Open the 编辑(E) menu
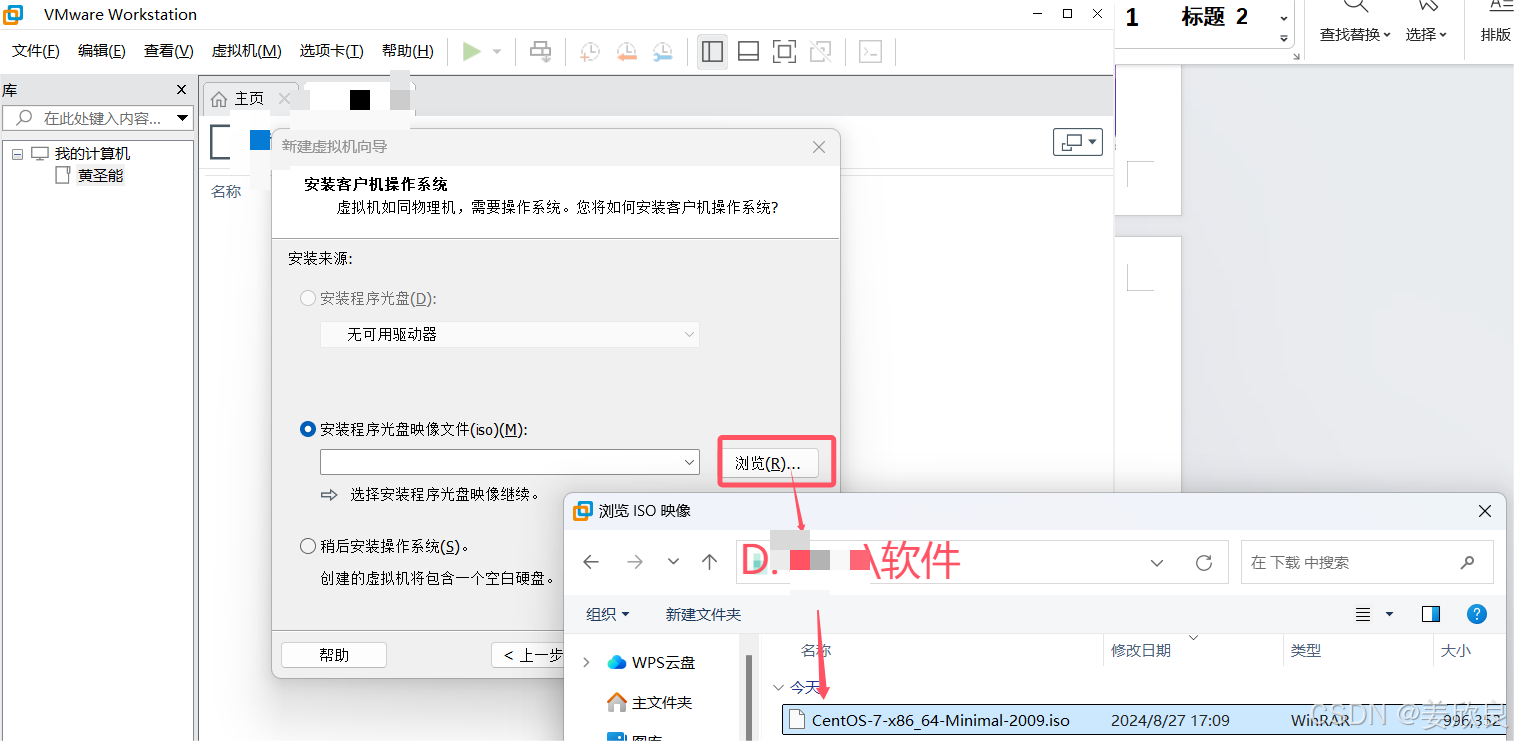Viewport: 1514px width, 741px height. click(102, 51)
